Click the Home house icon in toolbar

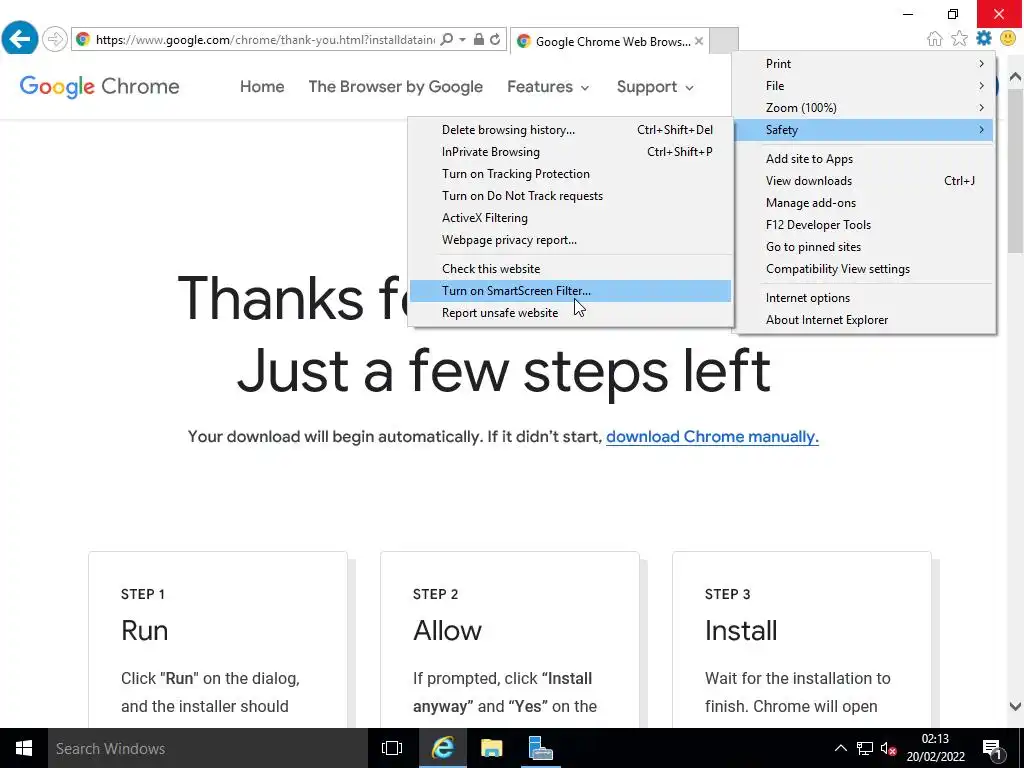[x=935, y=39]
